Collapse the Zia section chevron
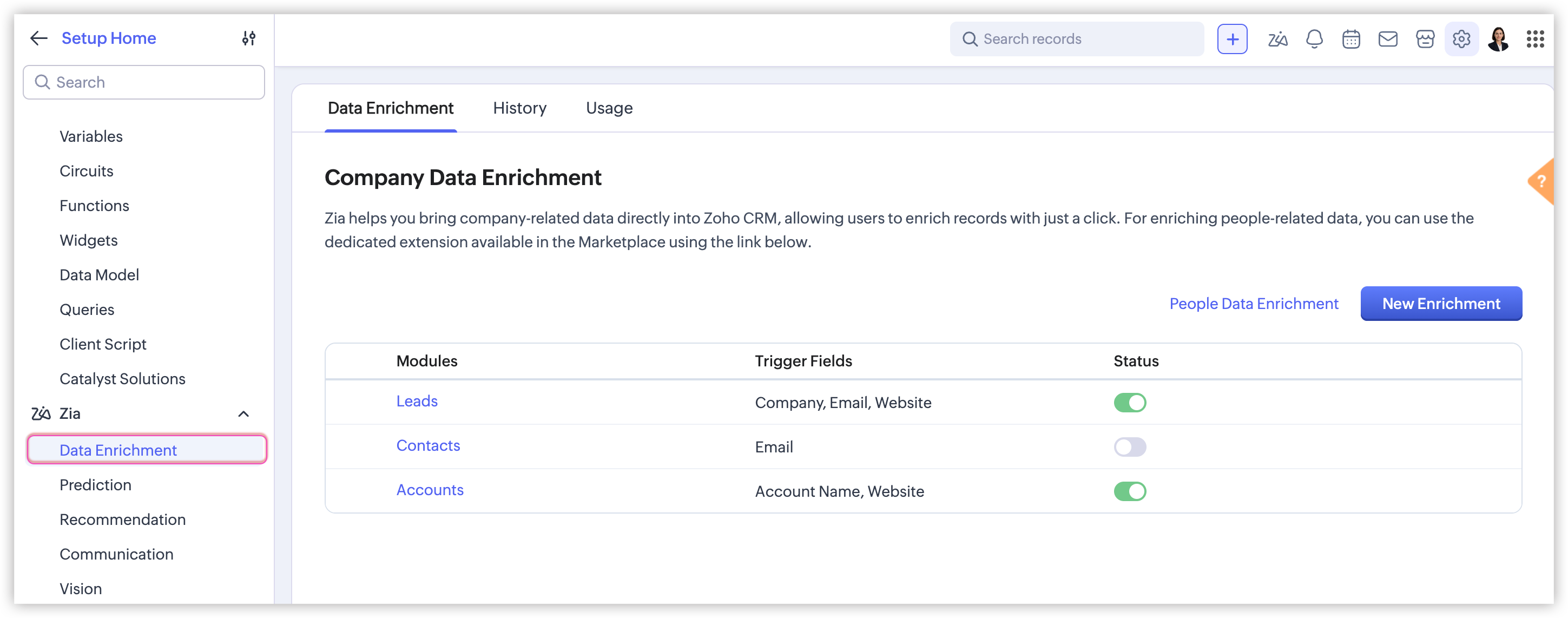The width and height of the screenshot is (1568, 618). pyautogui.click(x=243, y=414)
